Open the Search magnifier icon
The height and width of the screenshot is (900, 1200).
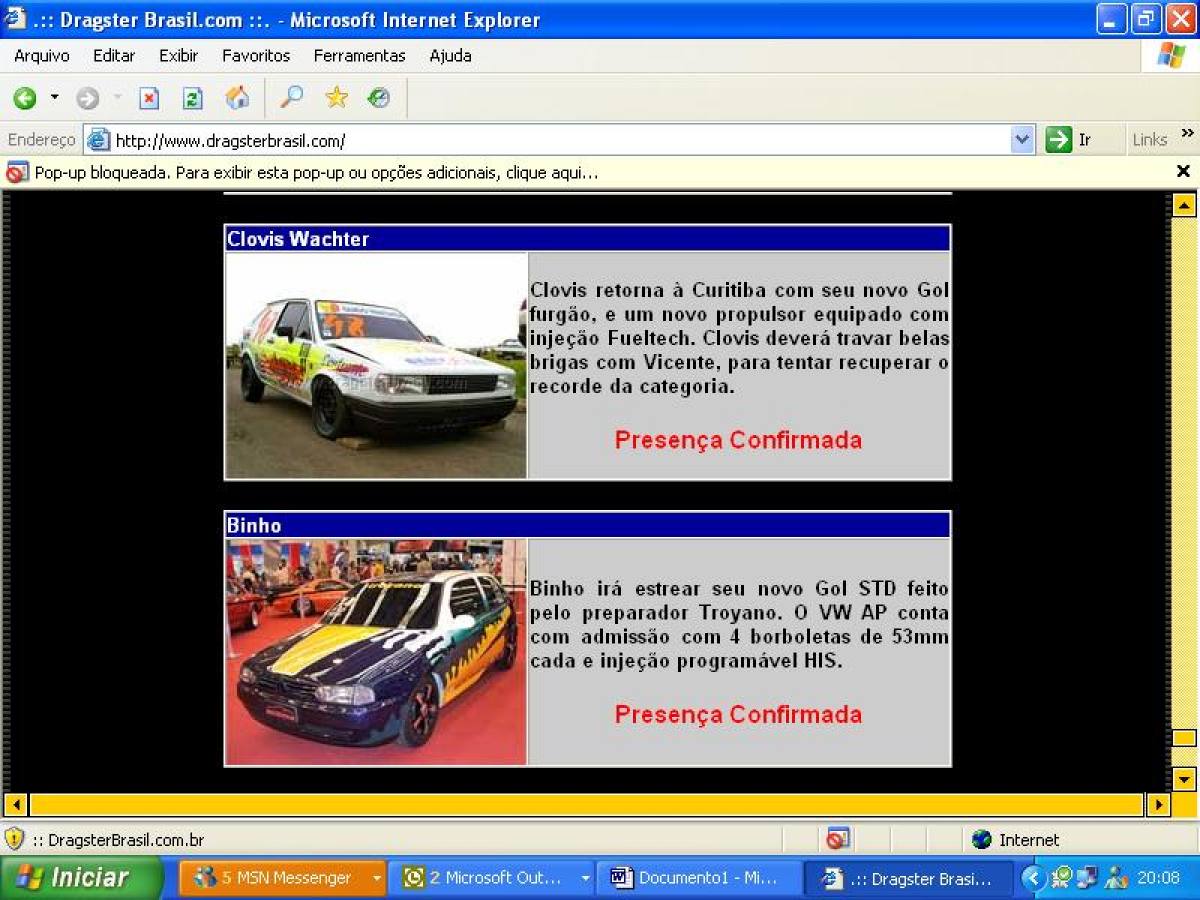tap(291, 98)
